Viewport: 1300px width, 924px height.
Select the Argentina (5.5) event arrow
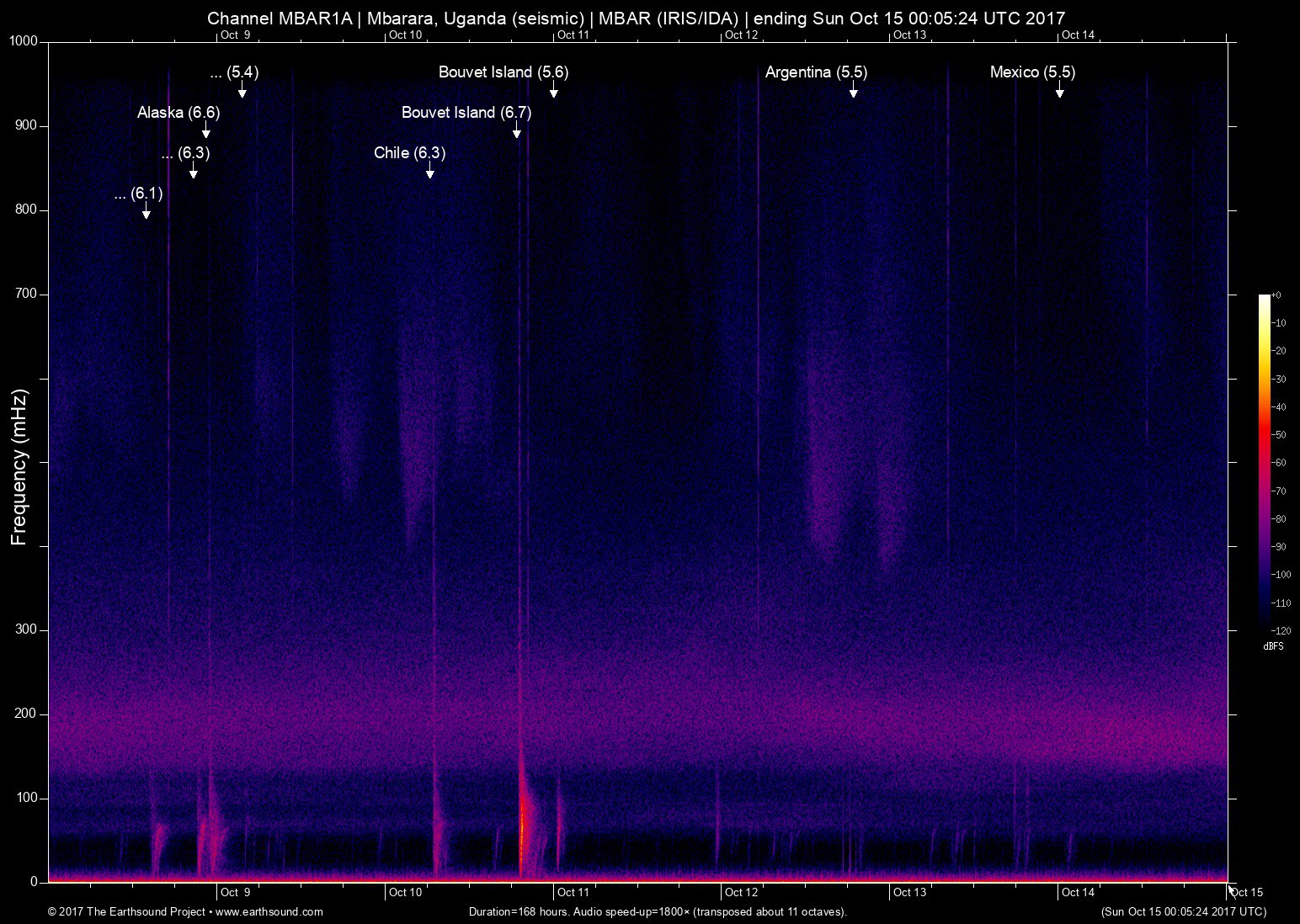[853, 89]
